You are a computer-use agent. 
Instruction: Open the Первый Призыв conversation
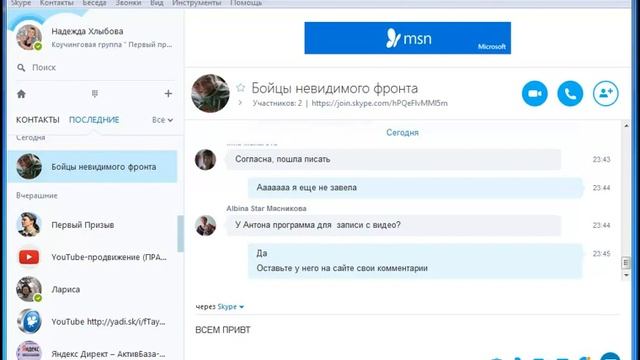tap(93, 225)
